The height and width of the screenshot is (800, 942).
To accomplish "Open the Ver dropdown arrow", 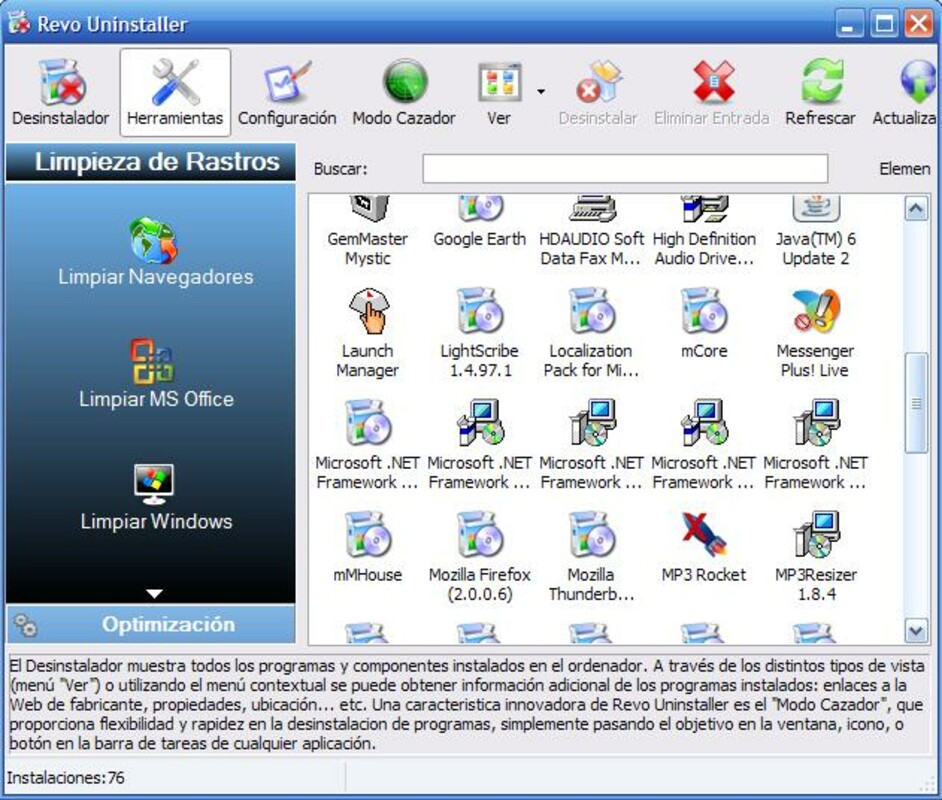I will [541, 91].
